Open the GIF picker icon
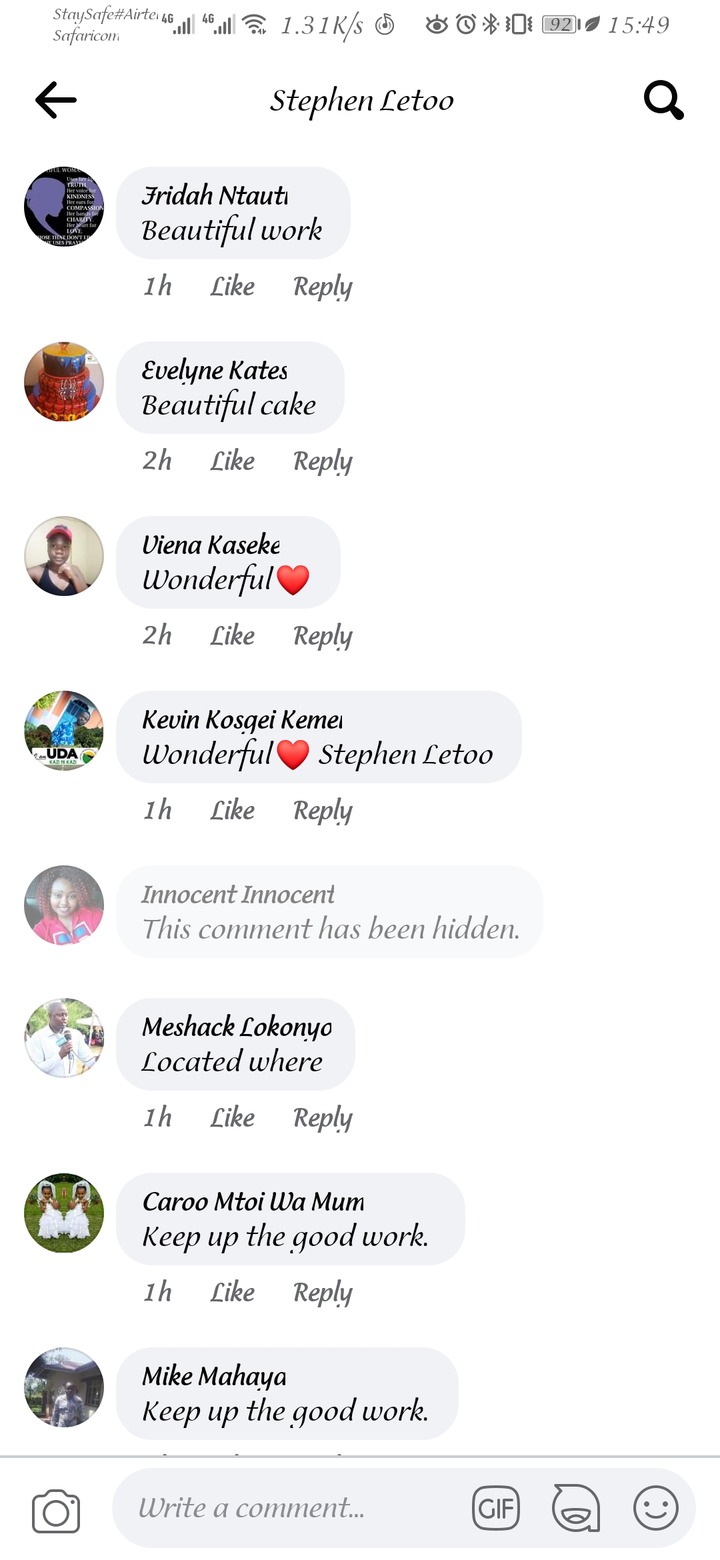The image size is (720, 1560). click(496, 1508)
